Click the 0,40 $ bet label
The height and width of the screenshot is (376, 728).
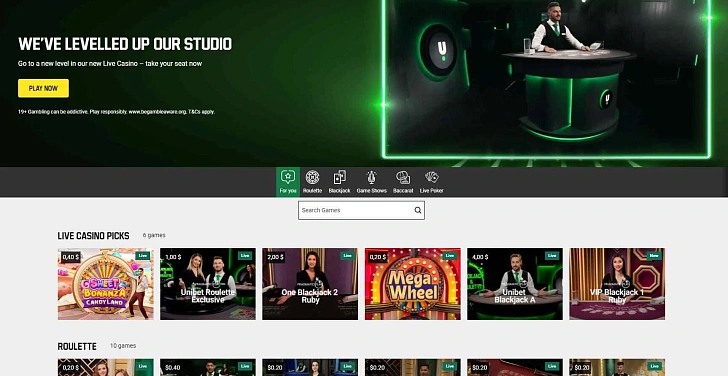click(x=70, y=257)
